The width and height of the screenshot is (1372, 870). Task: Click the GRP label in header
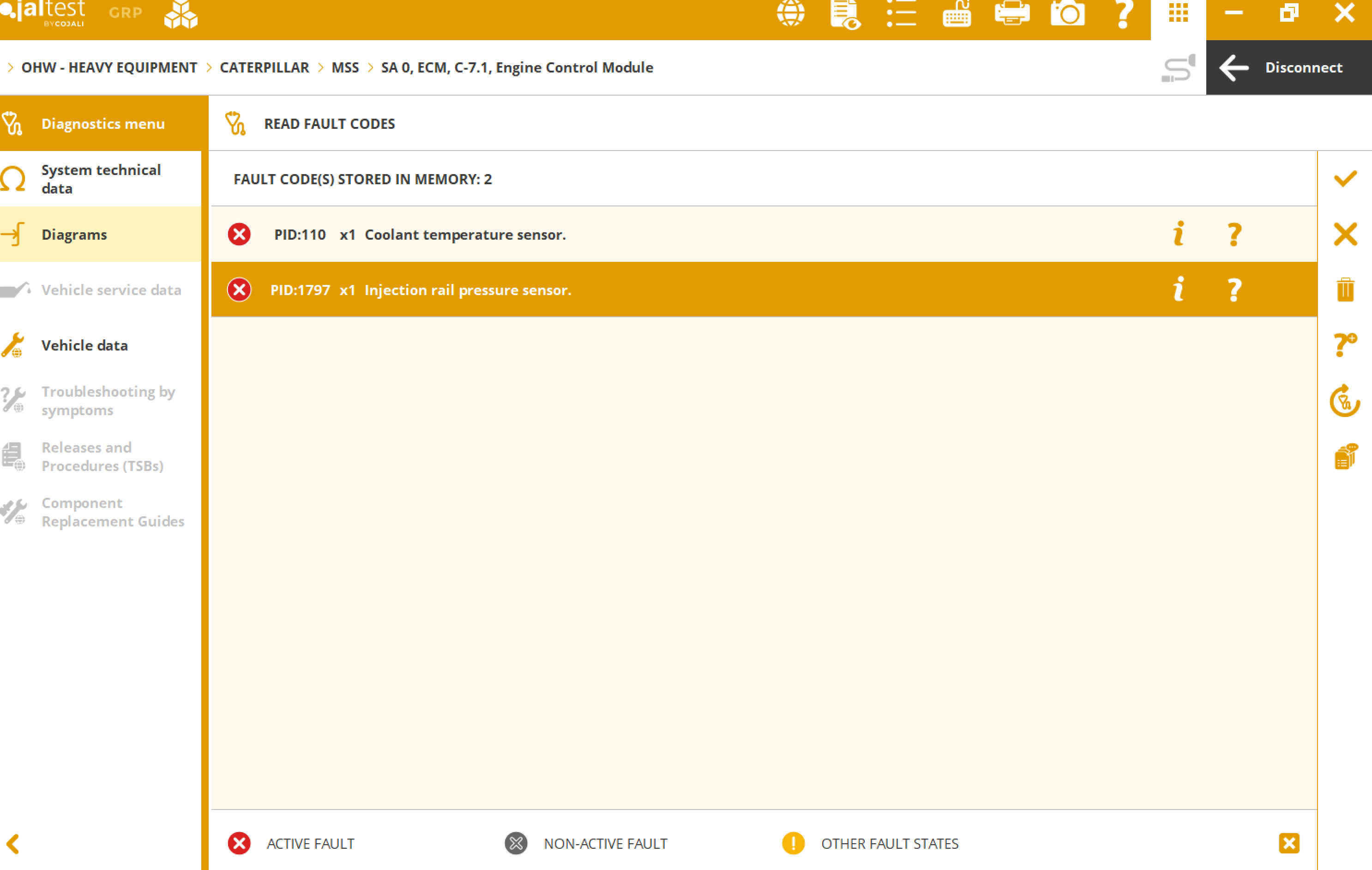point(126,12)
